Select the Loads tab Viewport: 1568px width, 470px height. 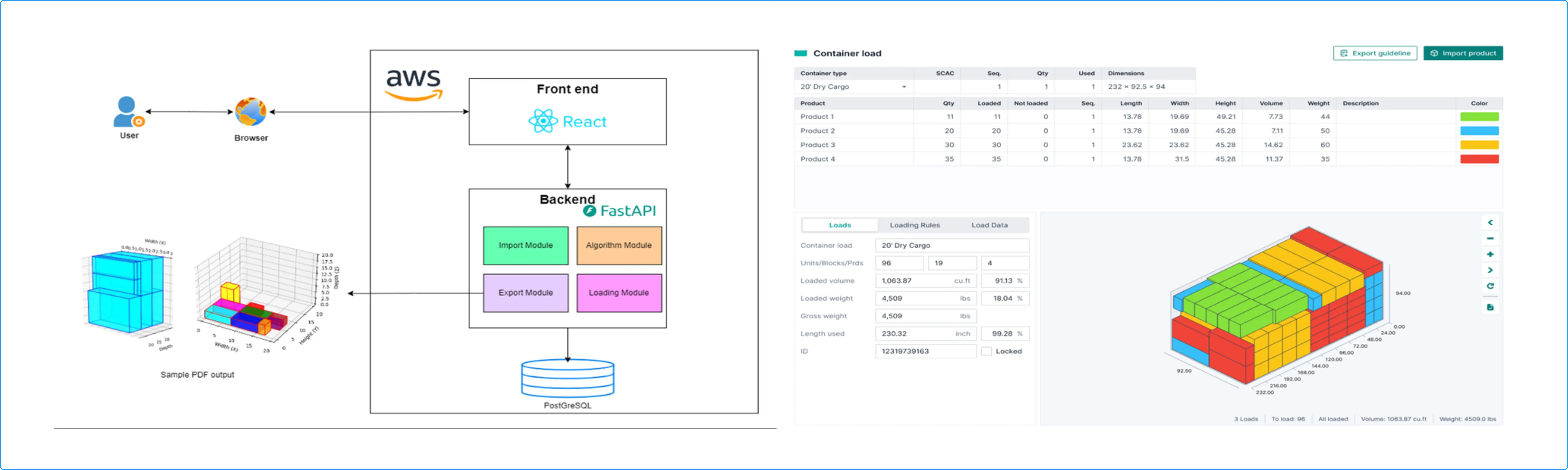(839, 225)
